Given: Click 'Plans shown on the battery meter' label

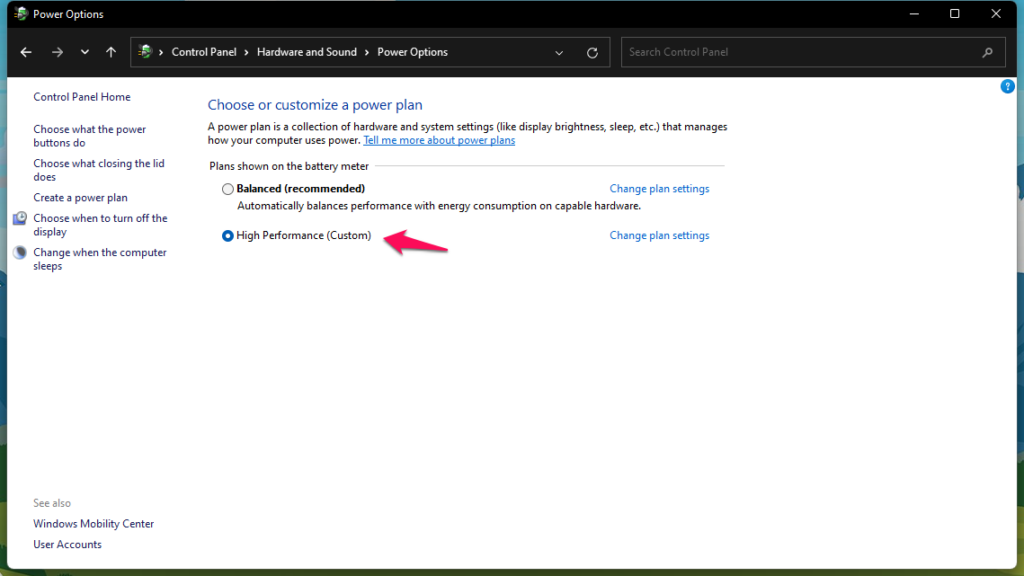Looking at the screenshot, I should click(289, 167).
